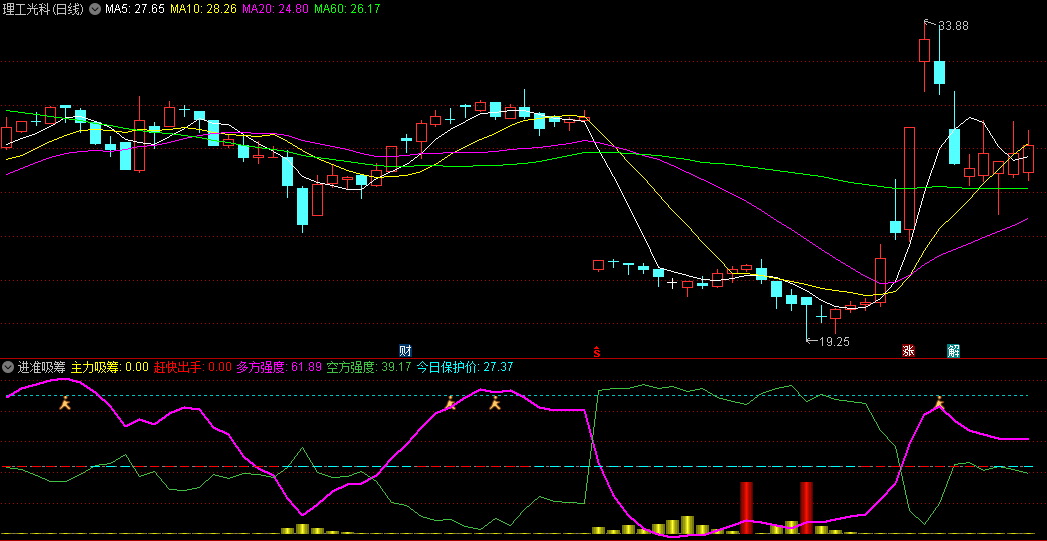Open the cyan 解 event marker
The image size is (1047, 541).
954,351
